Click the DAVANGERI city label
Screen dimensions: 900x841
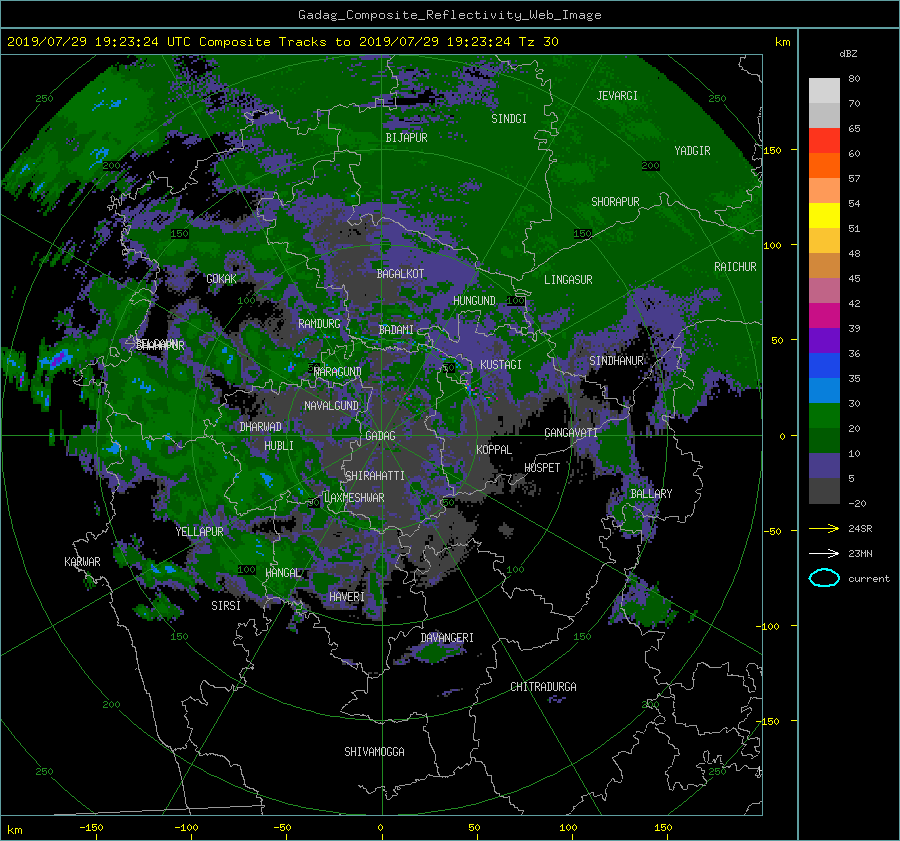(447, 638)
